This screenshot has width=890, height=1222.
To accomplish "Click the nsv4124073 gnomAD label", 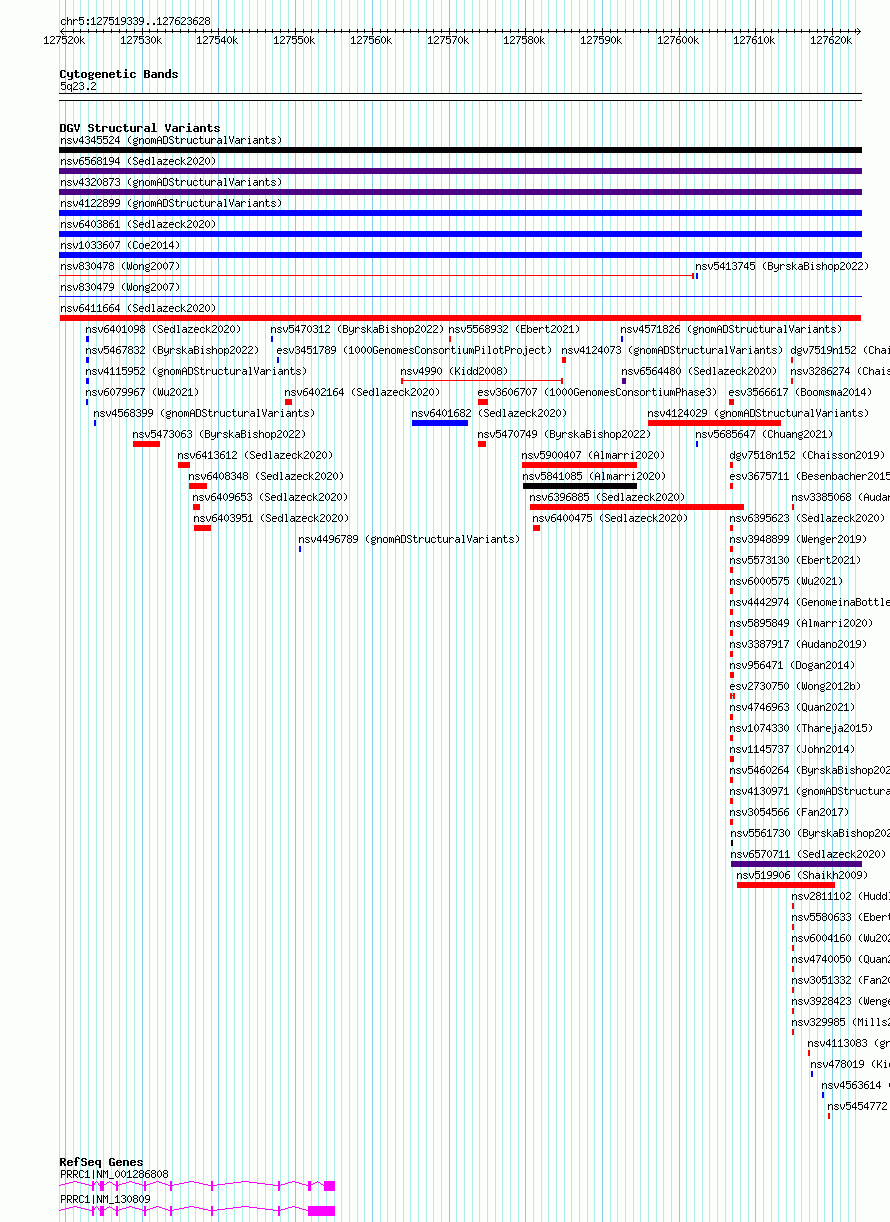I will tap(672, 350).
